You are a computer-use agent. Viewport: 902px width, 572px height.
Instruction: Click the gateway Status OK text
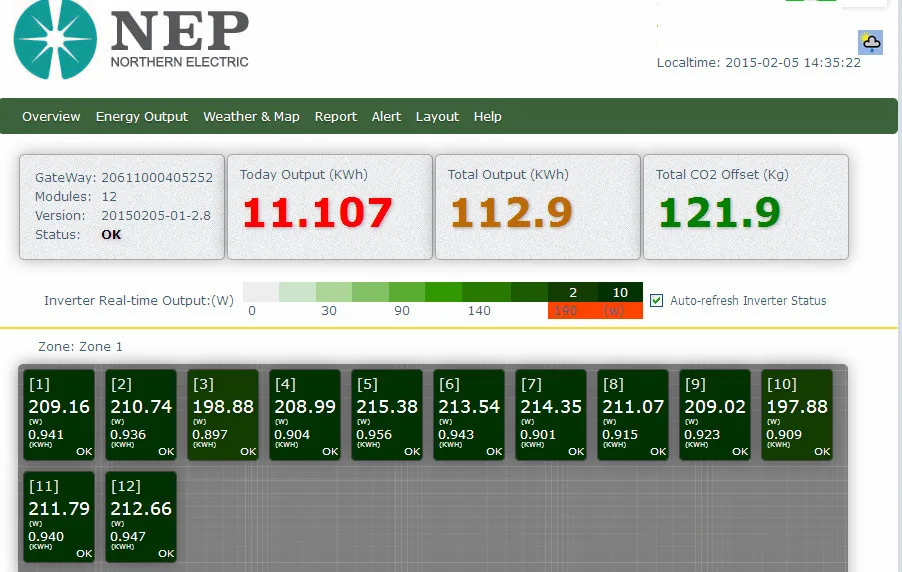coord(111,234)
